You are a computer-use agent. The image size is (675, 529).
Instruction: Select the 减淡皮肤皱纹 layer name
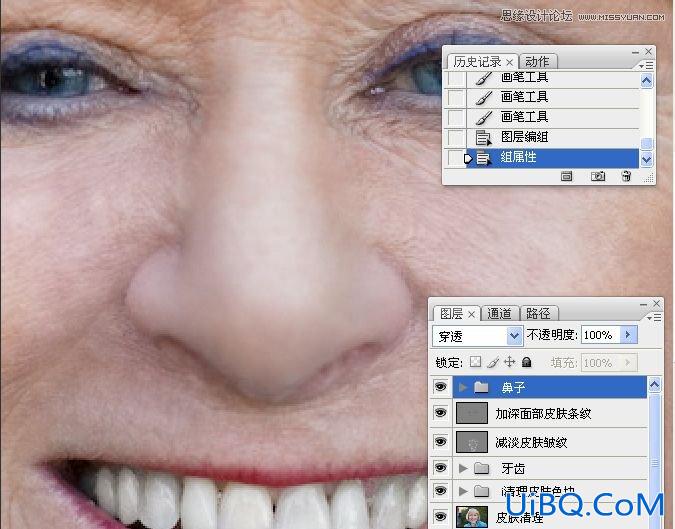pos(531,443)
